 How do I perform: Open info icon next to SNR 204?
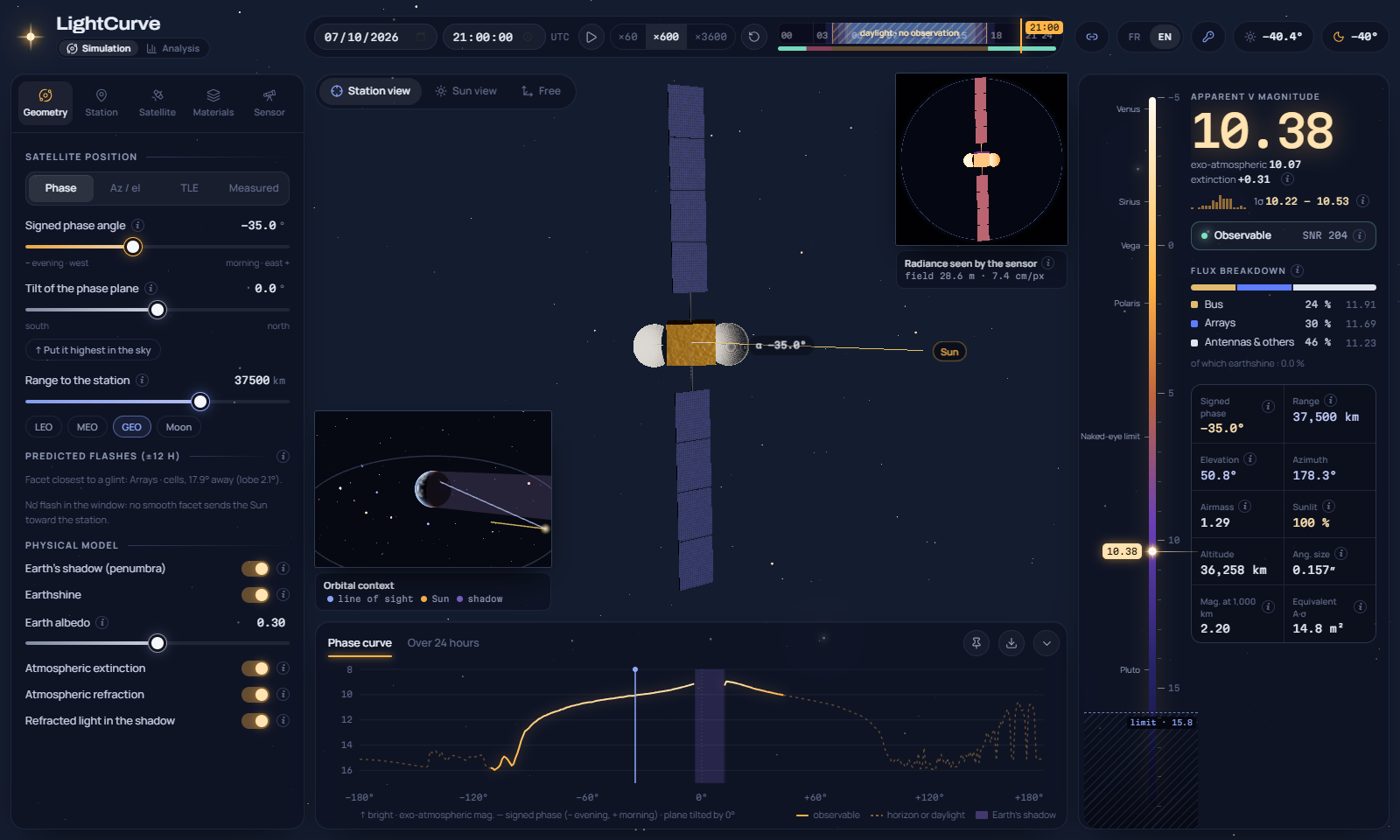(1360, 235)
